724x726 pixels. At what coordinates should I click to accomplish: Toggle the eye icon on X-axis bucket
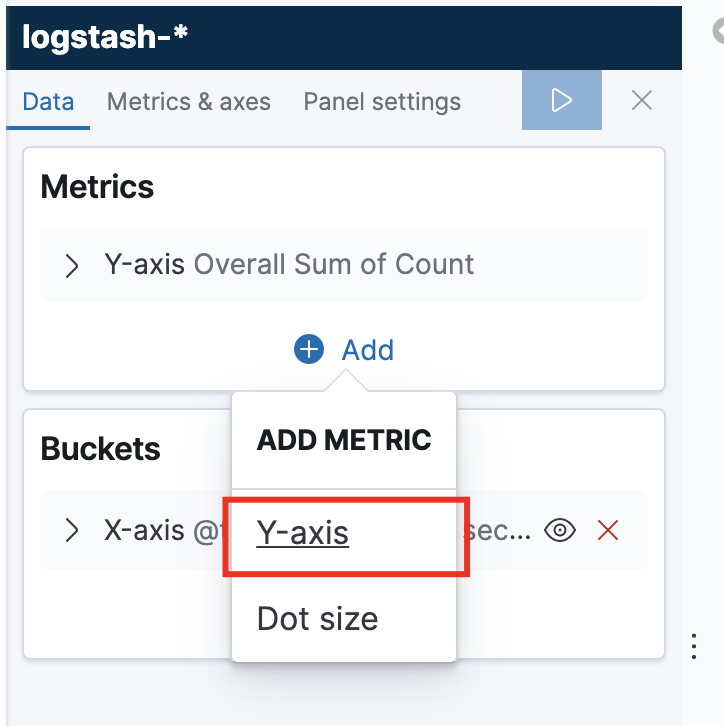click(x=560, y=531)
